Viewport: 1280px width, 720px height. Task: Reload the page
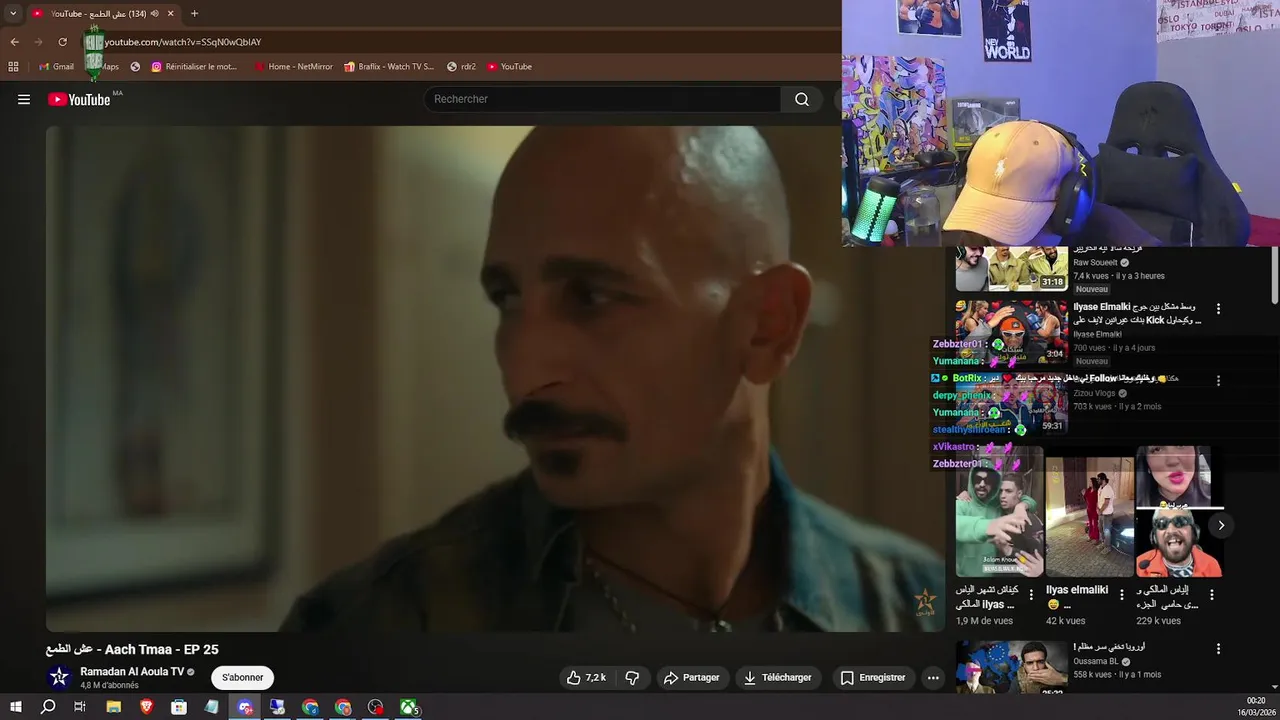[x=62, y=42]
